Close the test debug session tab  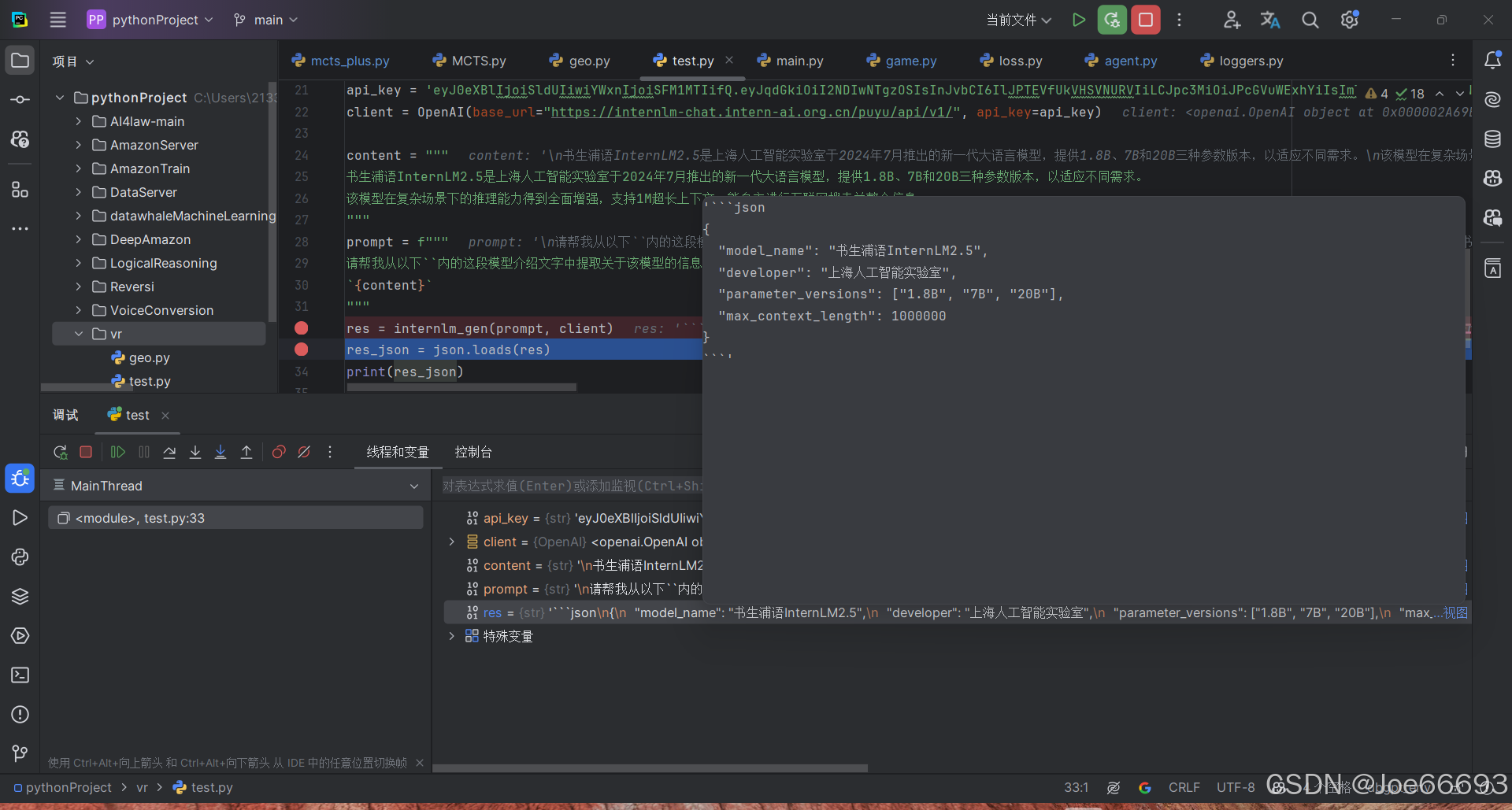165,416
